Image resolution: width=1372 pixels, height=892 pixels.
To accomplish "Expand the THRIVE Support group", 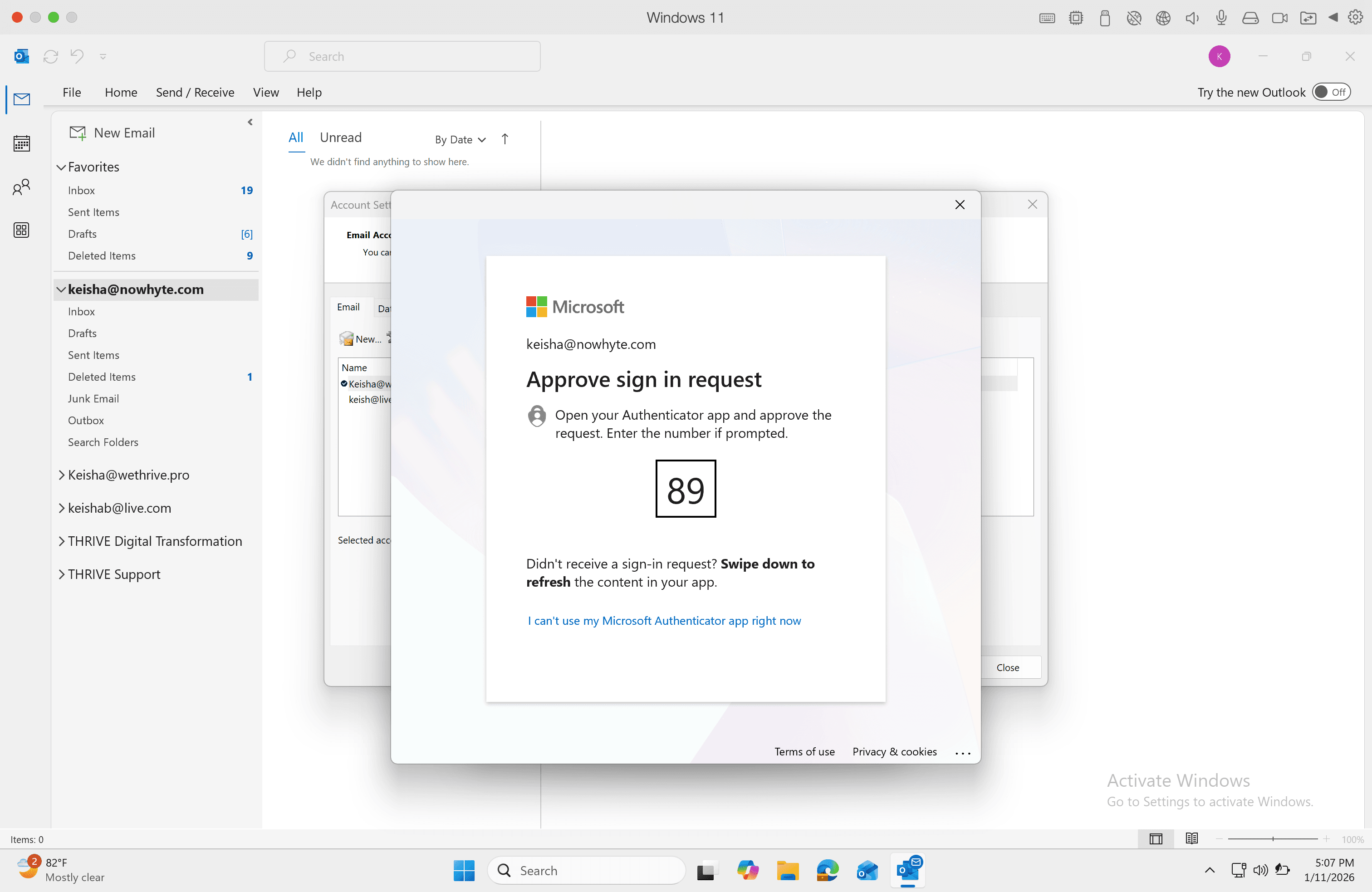I will pyautogui.click(x=61, y=574).
